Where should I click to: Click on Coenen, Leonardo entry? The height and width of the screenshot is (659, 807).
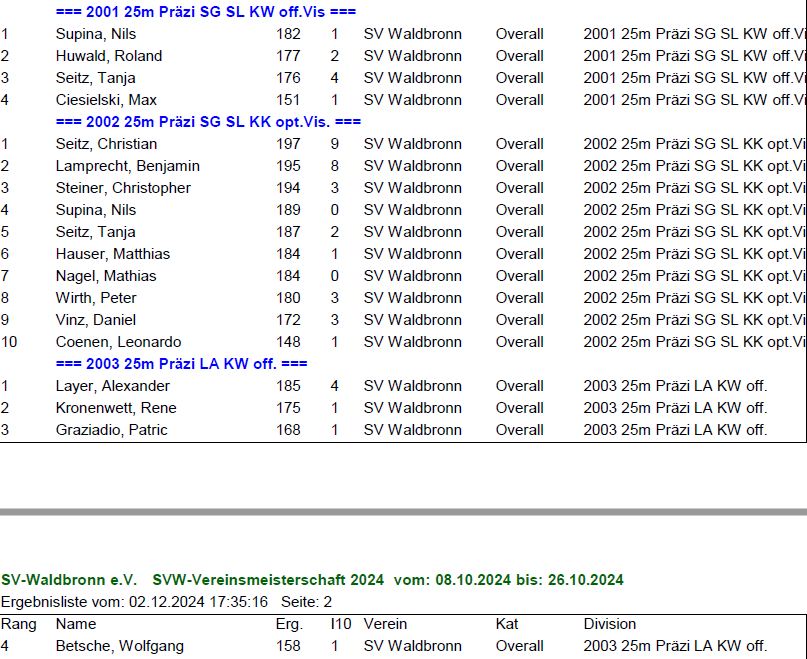118,342
